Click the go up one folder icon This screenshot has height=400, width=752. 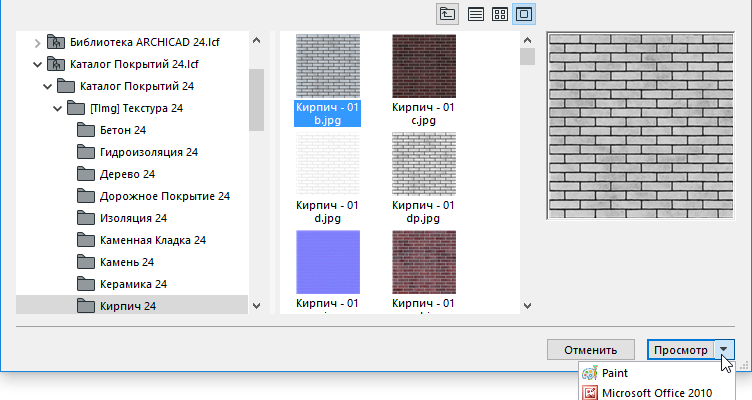tap(447, 14)
